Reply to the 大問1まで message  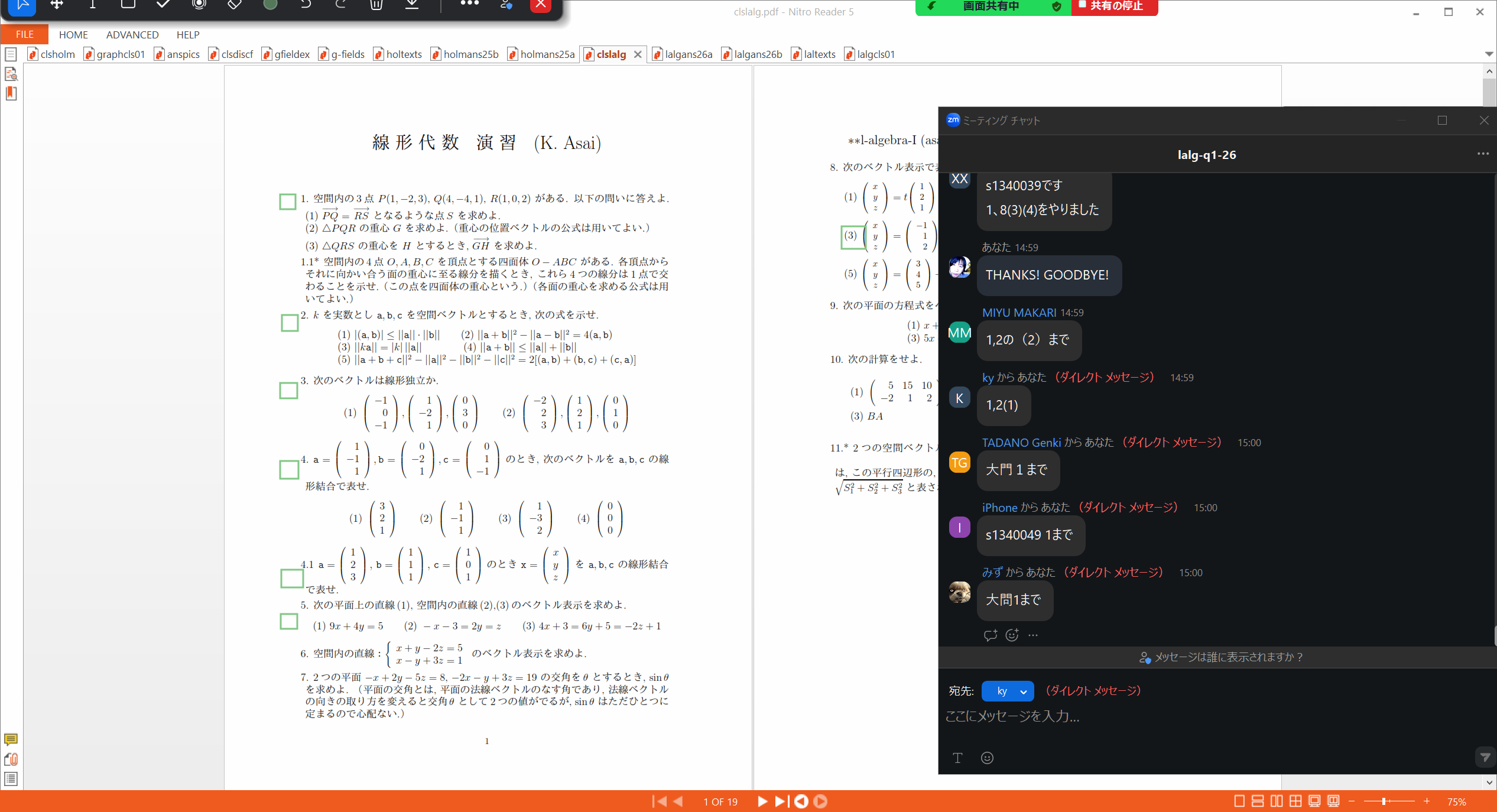[991, 635]
